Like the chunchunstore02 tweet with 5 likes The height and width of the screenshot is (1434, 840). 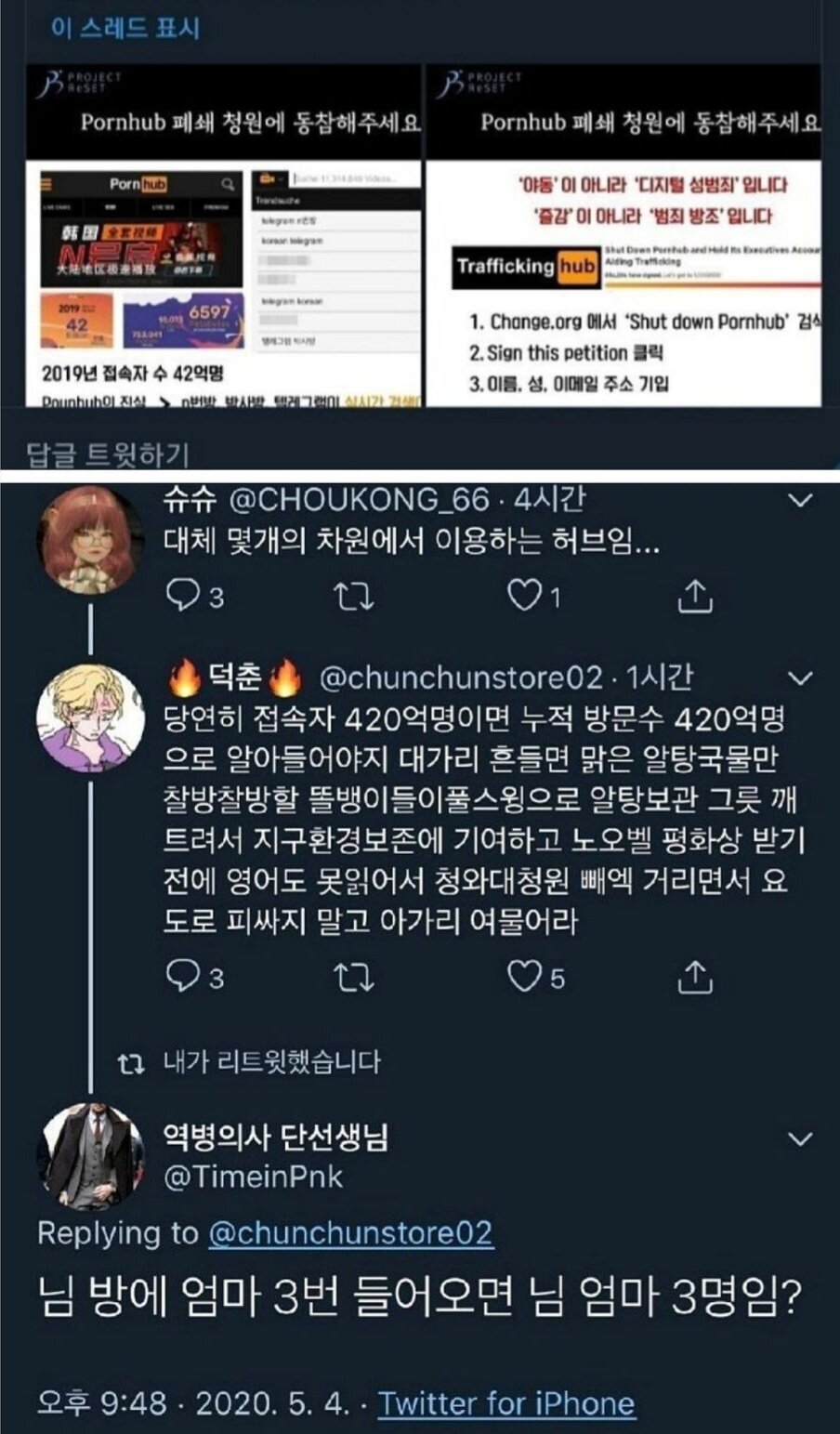524,976
